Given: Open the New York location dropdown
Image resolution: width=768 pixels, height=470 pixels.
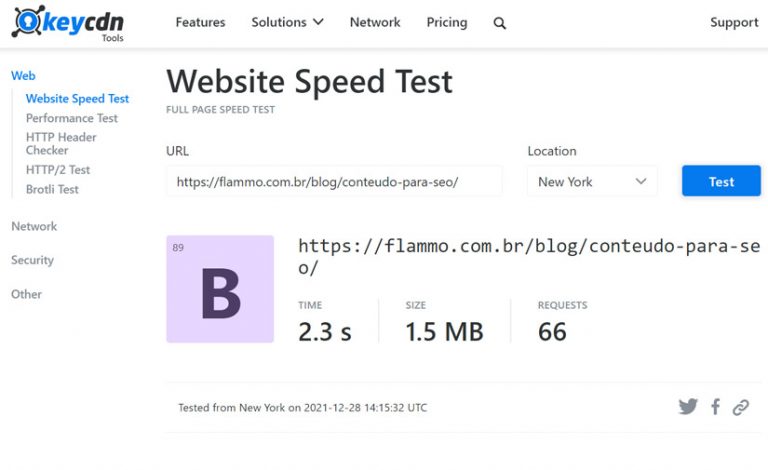Looking at the screenshot, I should point(592,182).
